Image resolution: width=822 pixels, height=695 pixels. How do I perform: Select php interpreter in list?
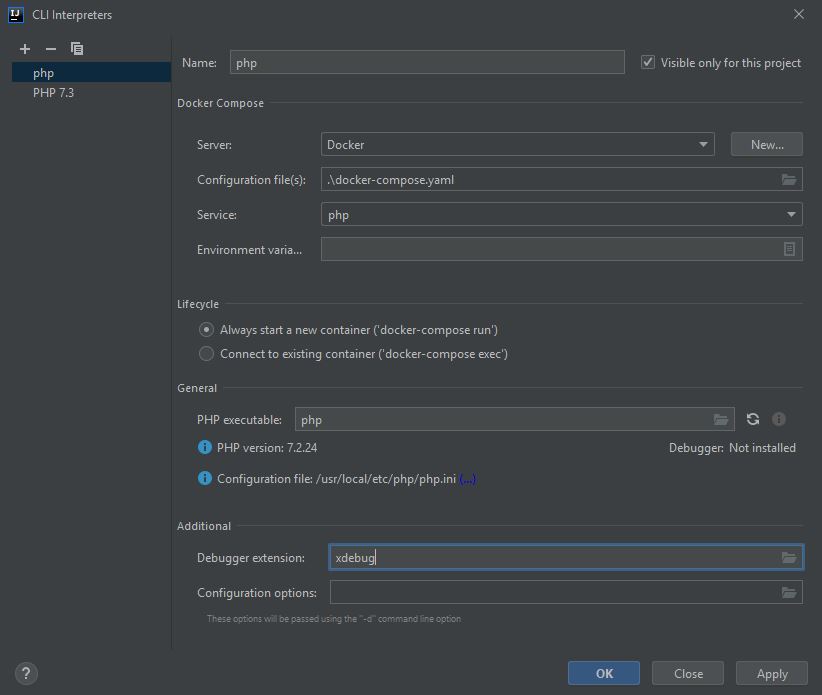click(91, 72)
